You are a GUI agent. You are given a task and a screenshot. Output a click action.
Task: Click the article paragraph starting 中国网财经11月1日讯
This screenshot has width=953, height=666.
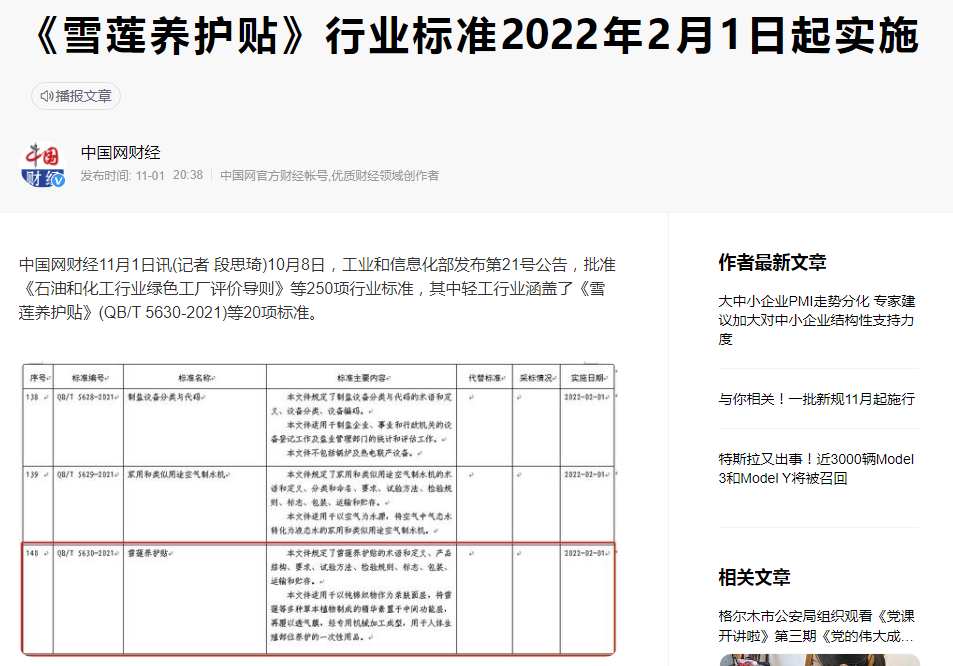tap(317, 289)
